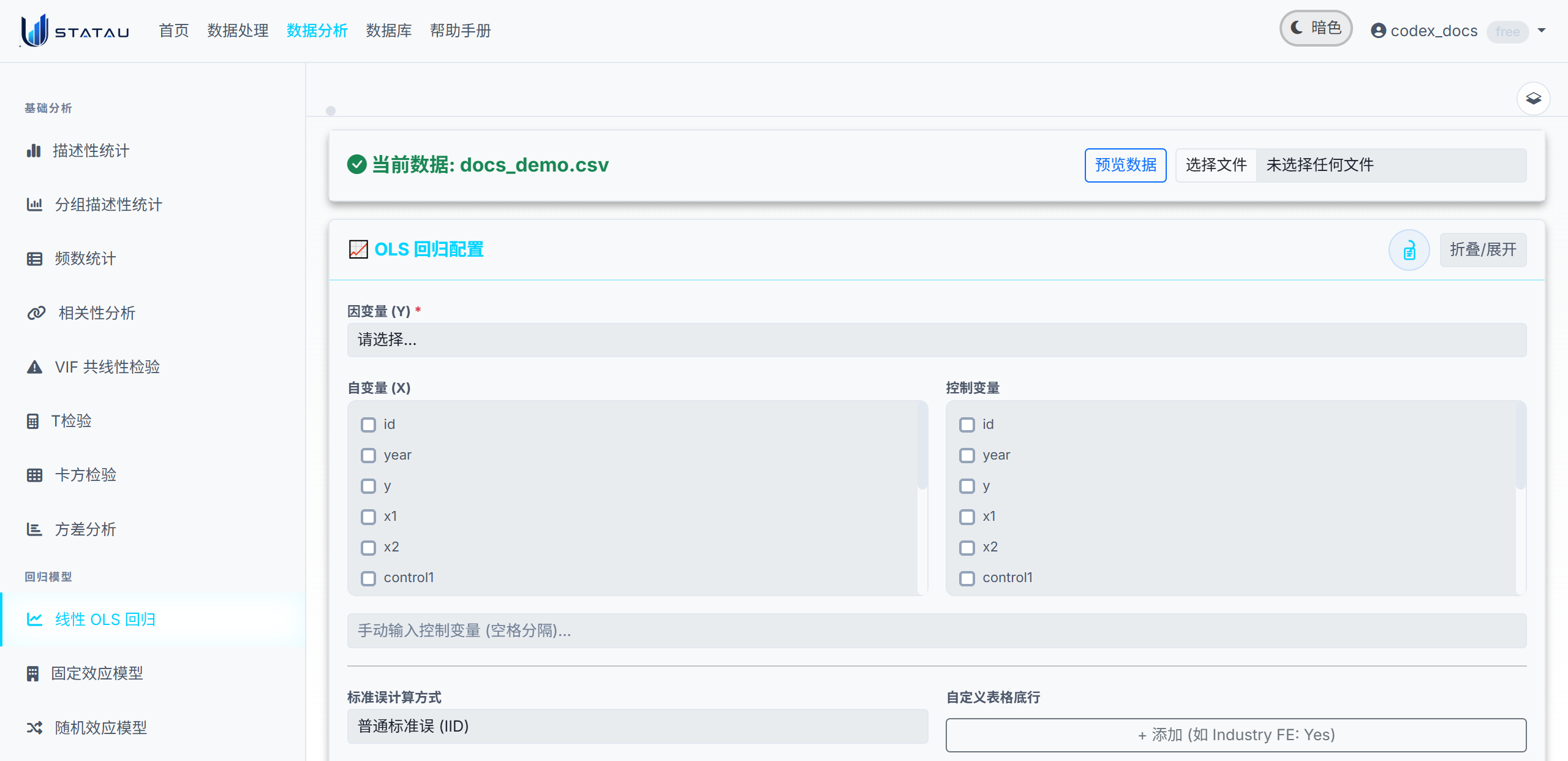The image size is (1568, 761).
Task: Check x2 in 控制变量 list
Action: point(967,547)
